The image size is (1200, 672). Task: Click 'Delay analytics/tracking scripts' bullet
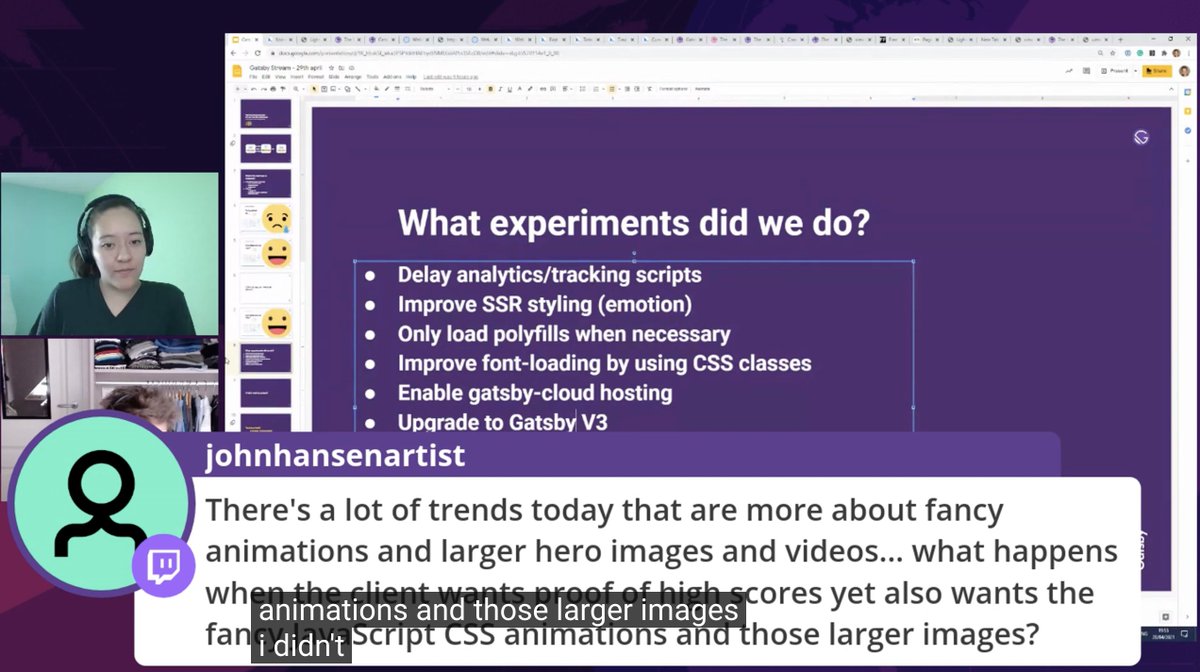[x=550, y=275]
